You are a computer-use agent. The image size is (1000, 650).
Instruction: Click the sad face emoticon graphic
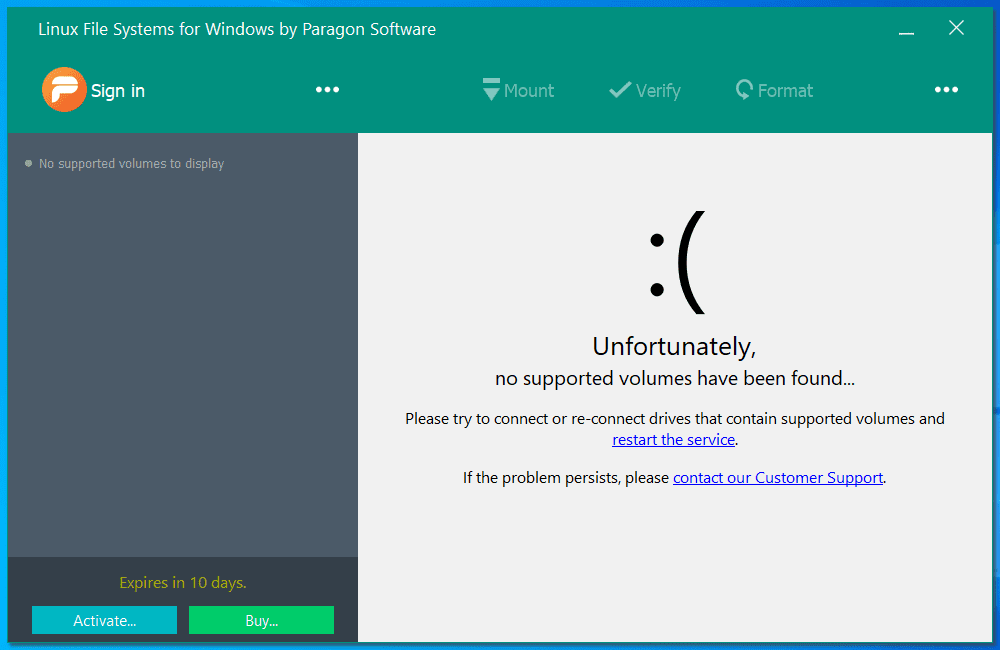[677, 262]
